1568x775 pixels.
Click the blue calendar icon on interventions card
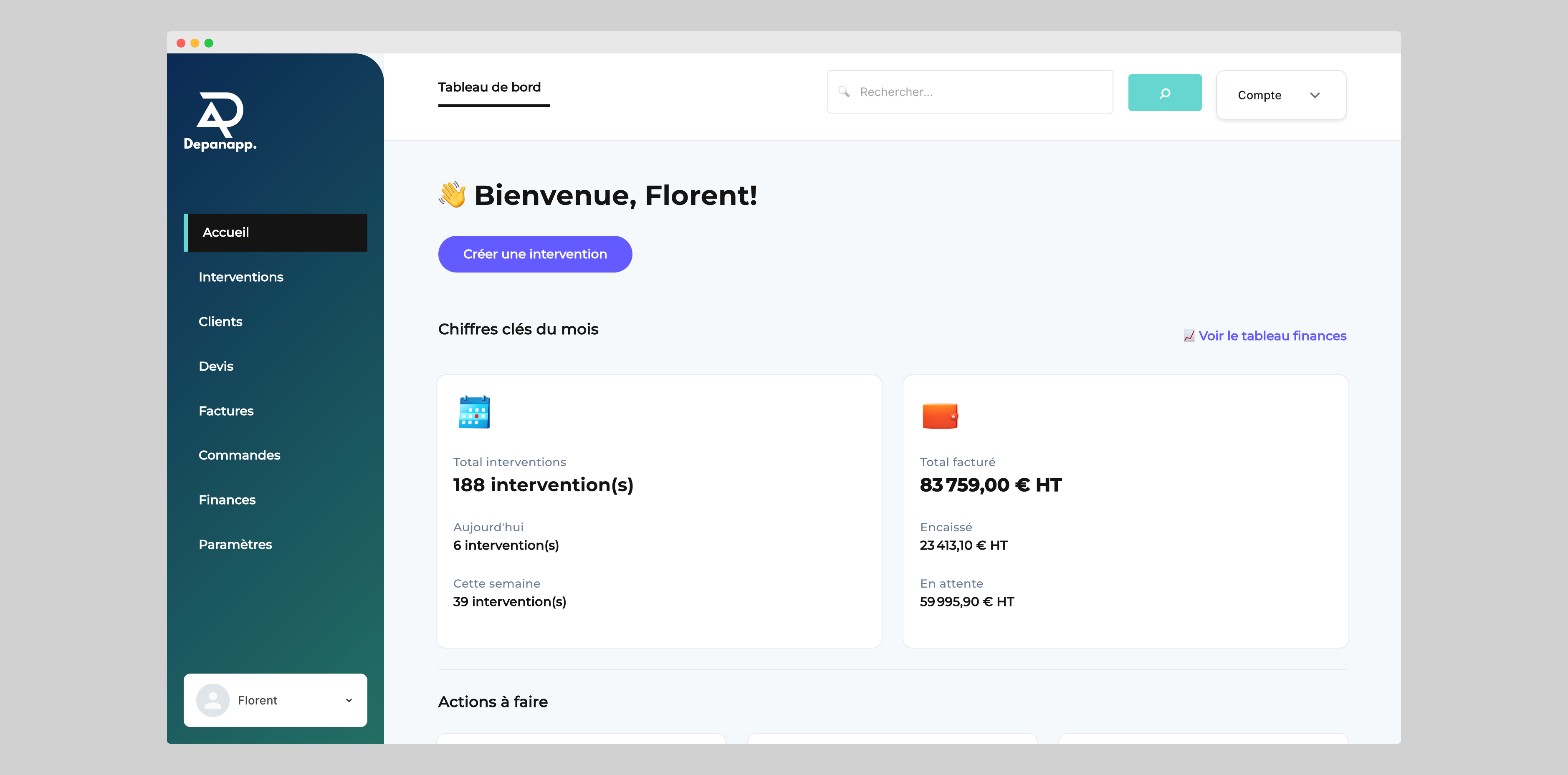[x=474, y=412]
